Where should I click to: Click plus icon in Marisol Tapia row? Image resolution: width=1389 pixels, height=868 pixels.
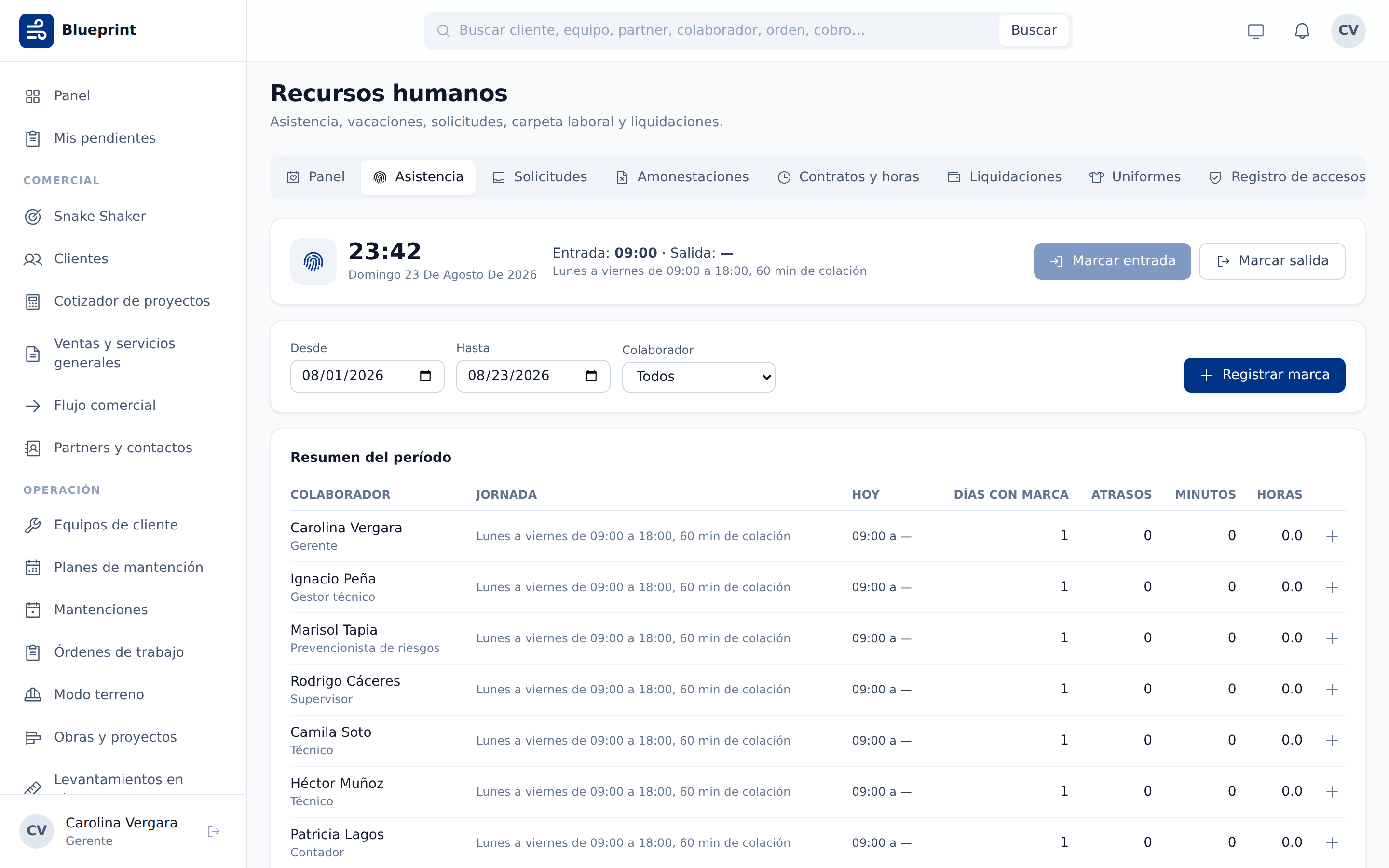[x=1332, y=638]
